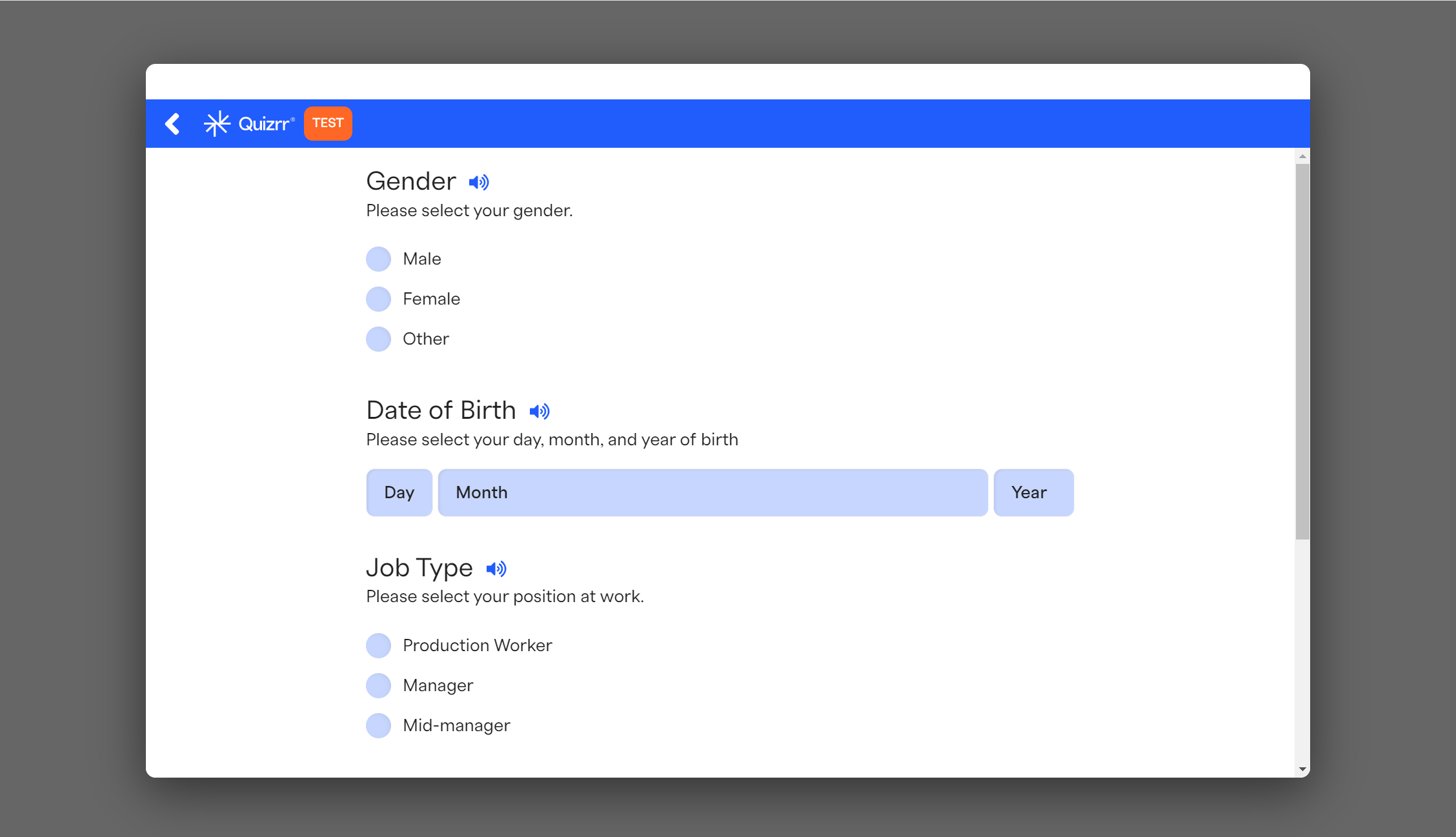
Task: Click the back arrow in header
Action: [172, 123]
